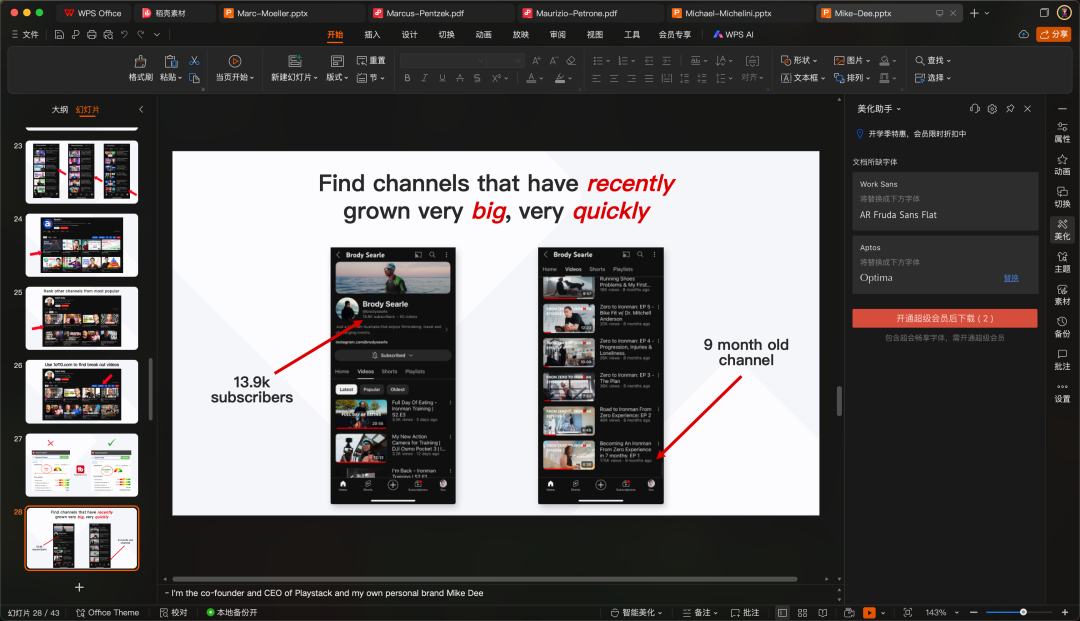
Task: Switch to slide sorter grid view
Action: tap(802, 613)
